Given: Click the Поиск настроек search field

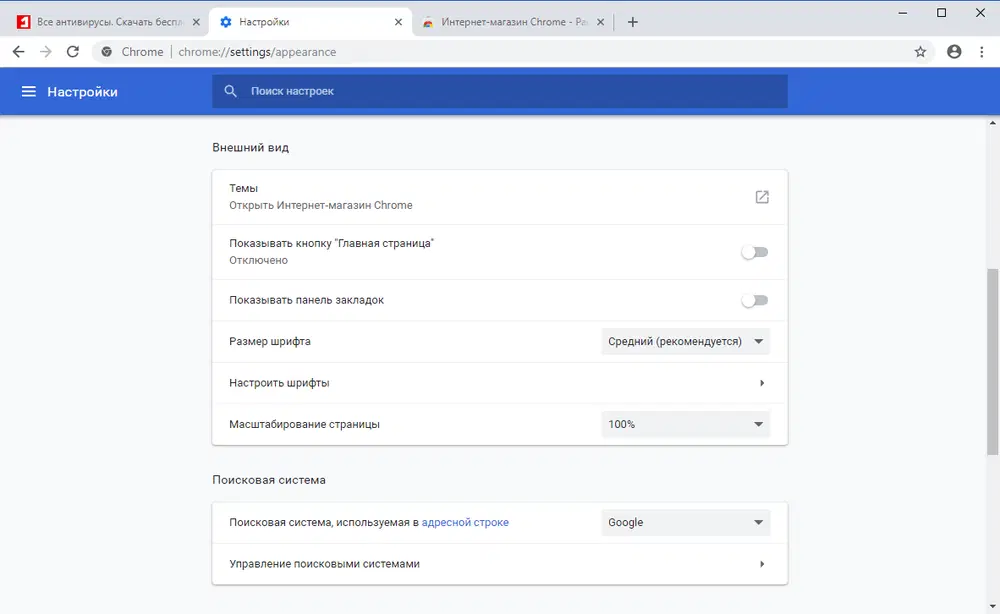Looking at the screenshot, I should tap(500, 91).
